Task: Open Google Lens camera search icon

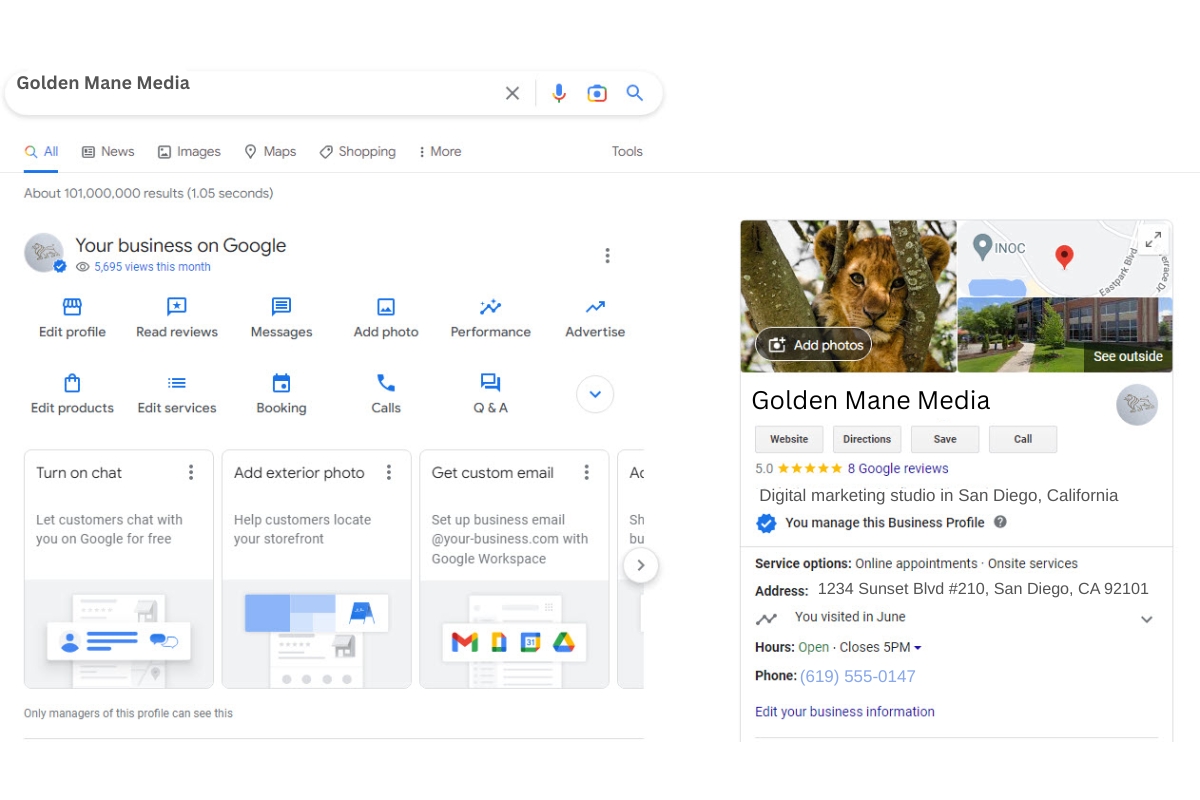Action: click(x=597, y=92)
